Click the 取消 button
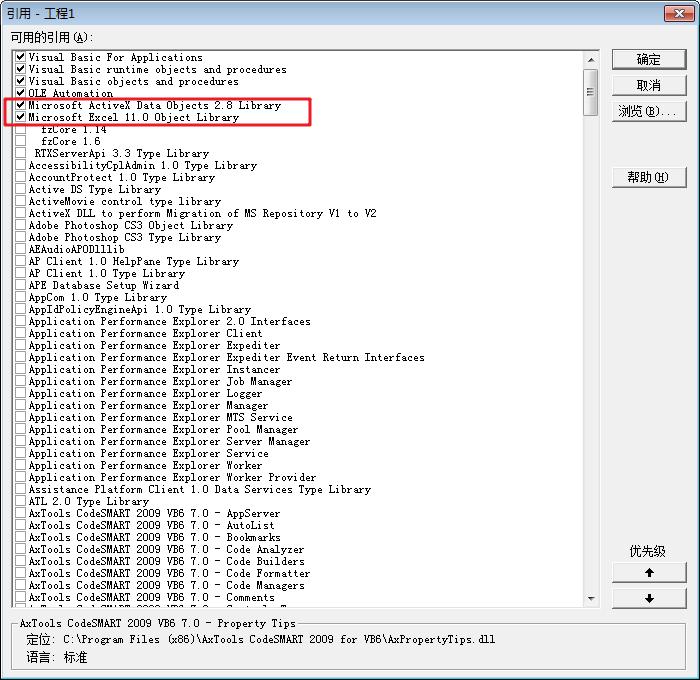 point(649,85)
